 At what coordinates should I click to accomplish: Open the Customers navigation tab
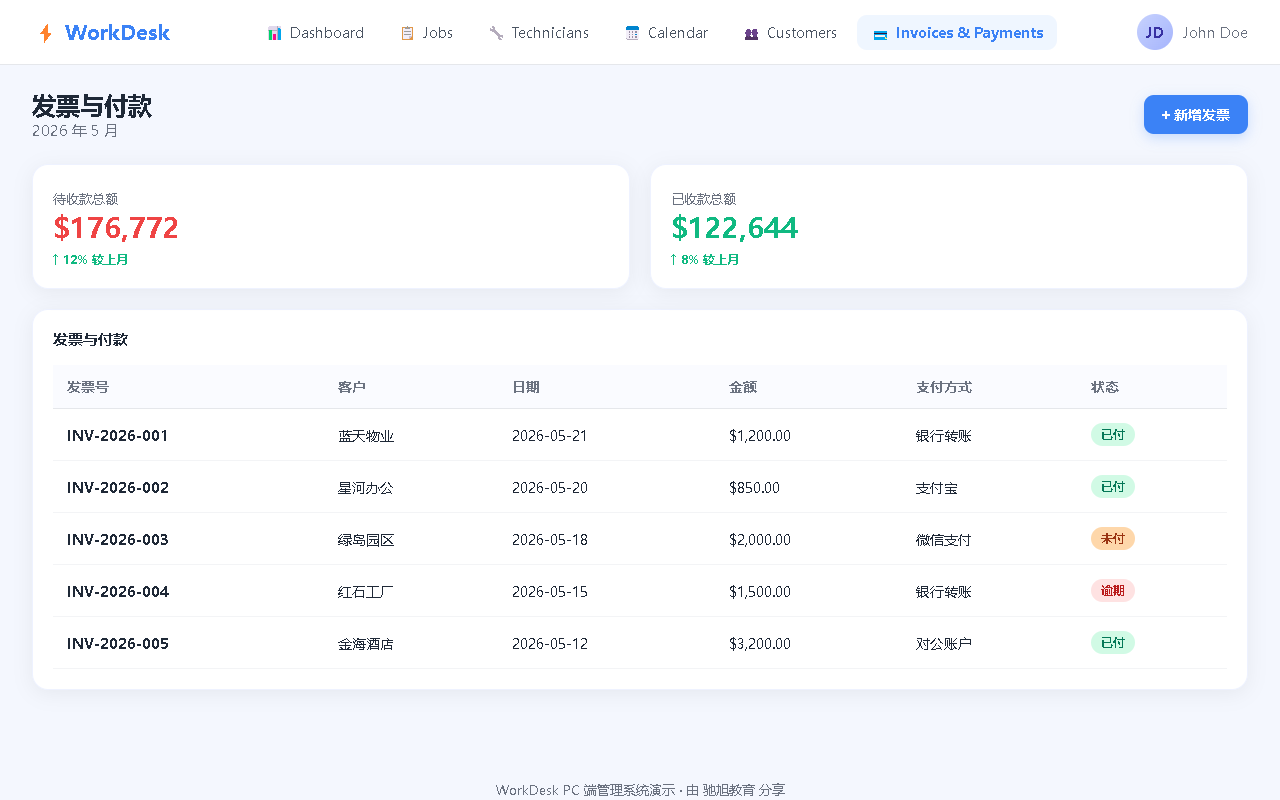coord(791,33)
